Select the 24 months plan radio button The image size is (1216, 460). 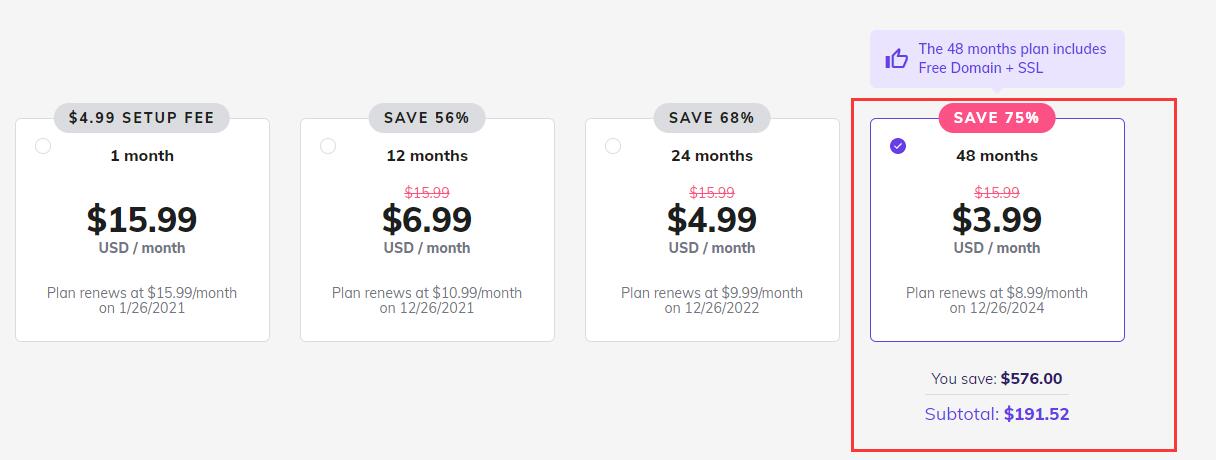(613, 146)
